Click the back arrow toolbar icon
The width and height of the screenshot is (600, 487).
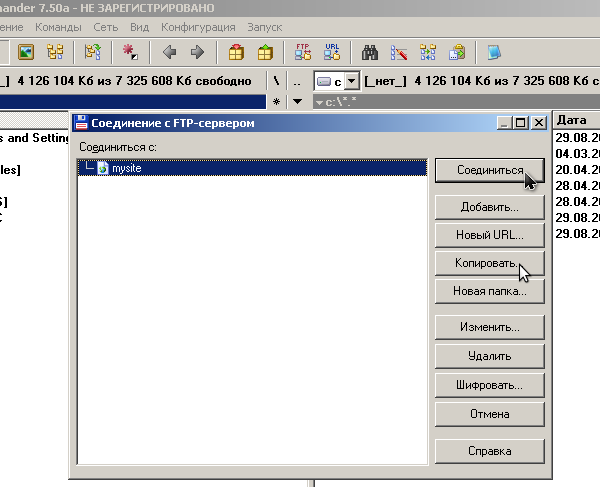click(169, 52)
